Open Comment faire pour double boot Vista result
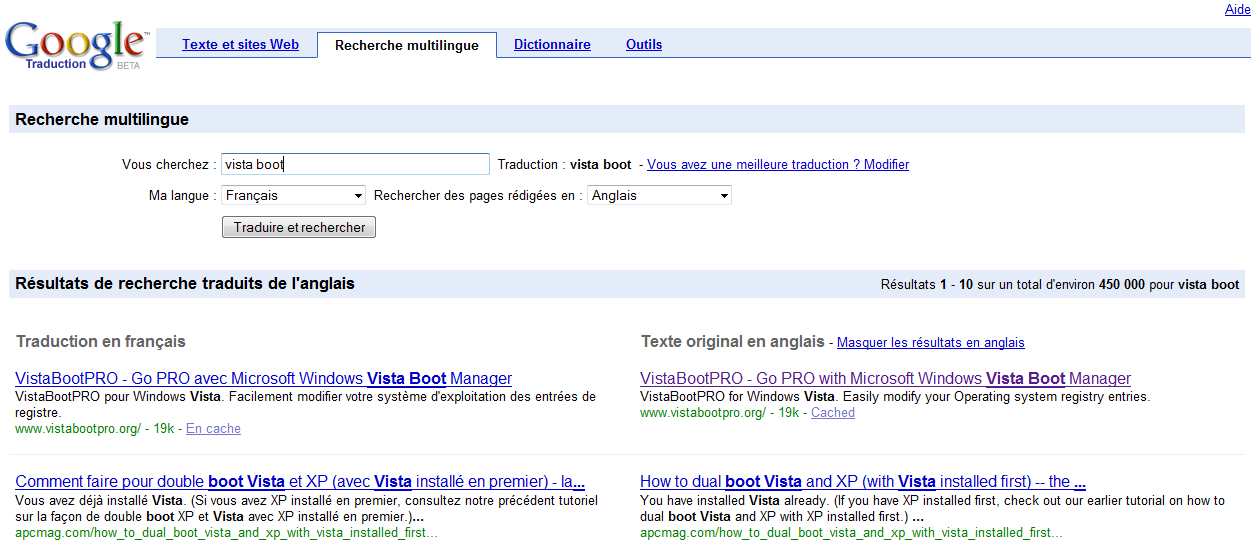This screenshot has width=1253, height=552. tap(300, 481)
